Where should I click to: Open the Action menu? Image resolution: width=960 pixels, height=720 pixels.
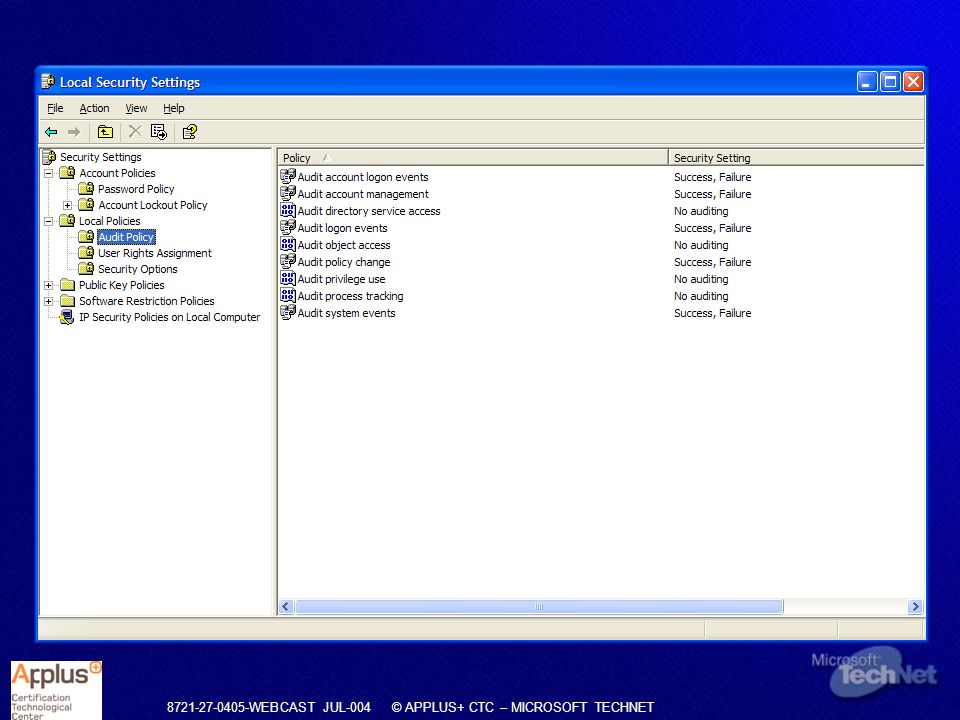(x=94, y=108)
